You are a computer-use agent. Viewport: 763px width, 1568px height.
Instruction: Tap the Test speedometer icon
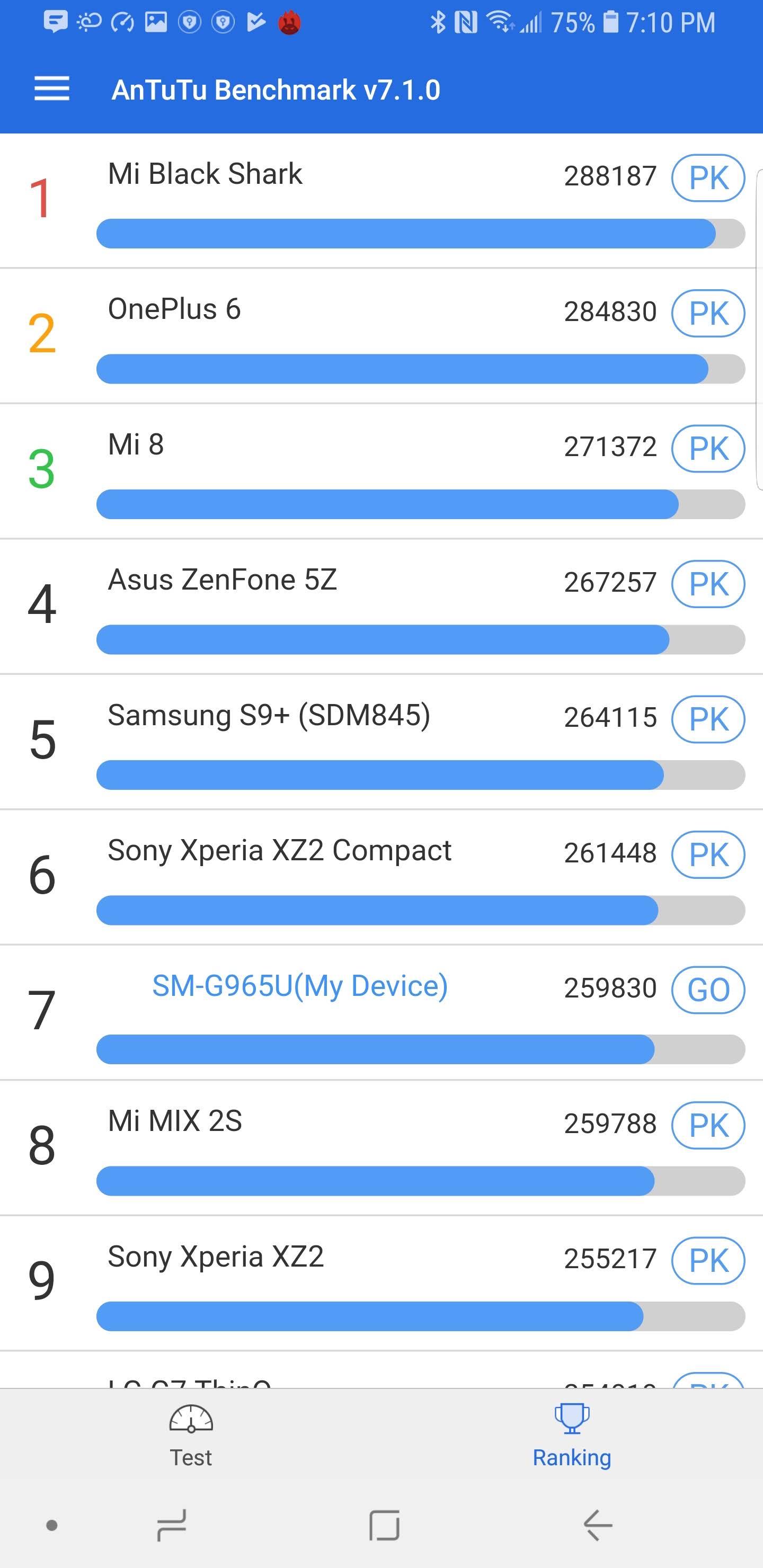[191, 1418]
